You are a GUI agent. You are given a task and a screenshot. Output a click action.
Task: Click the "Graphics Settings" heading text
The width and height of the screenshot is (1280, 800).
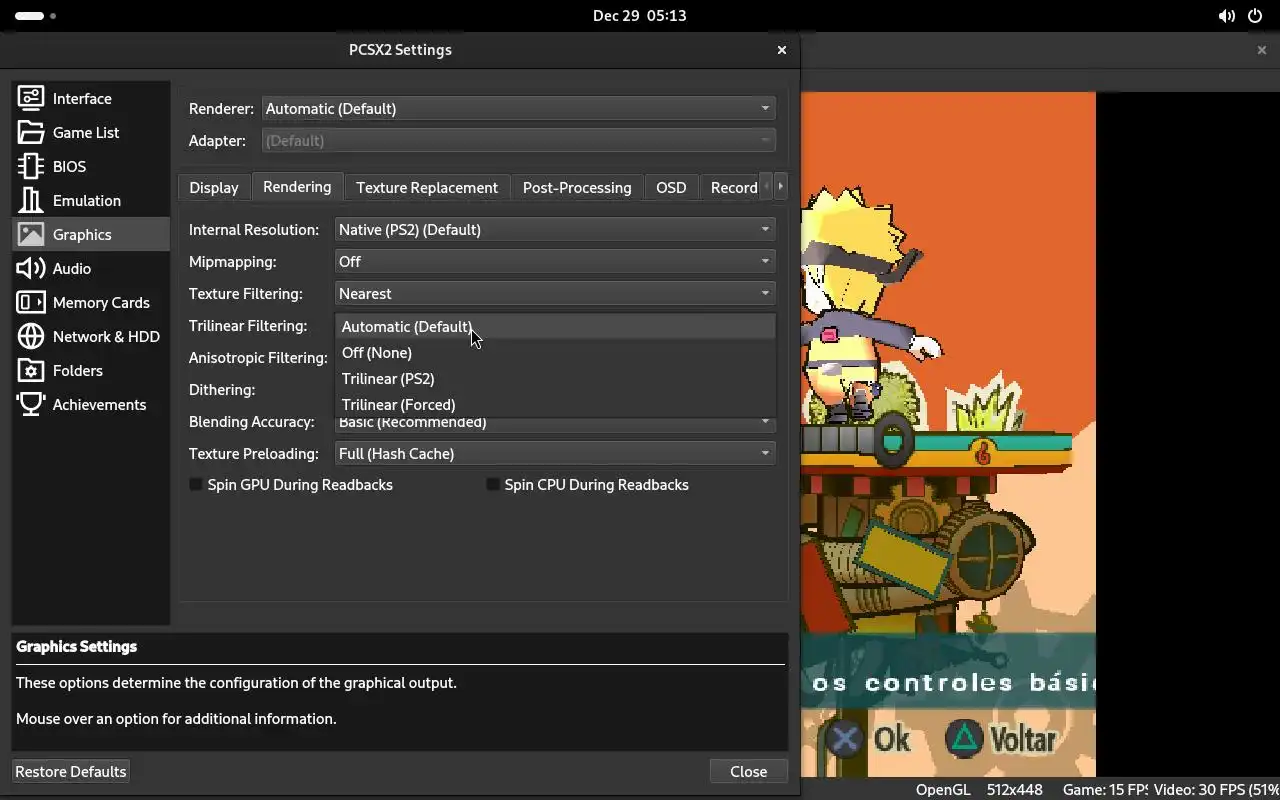click(x=77, y=646)
